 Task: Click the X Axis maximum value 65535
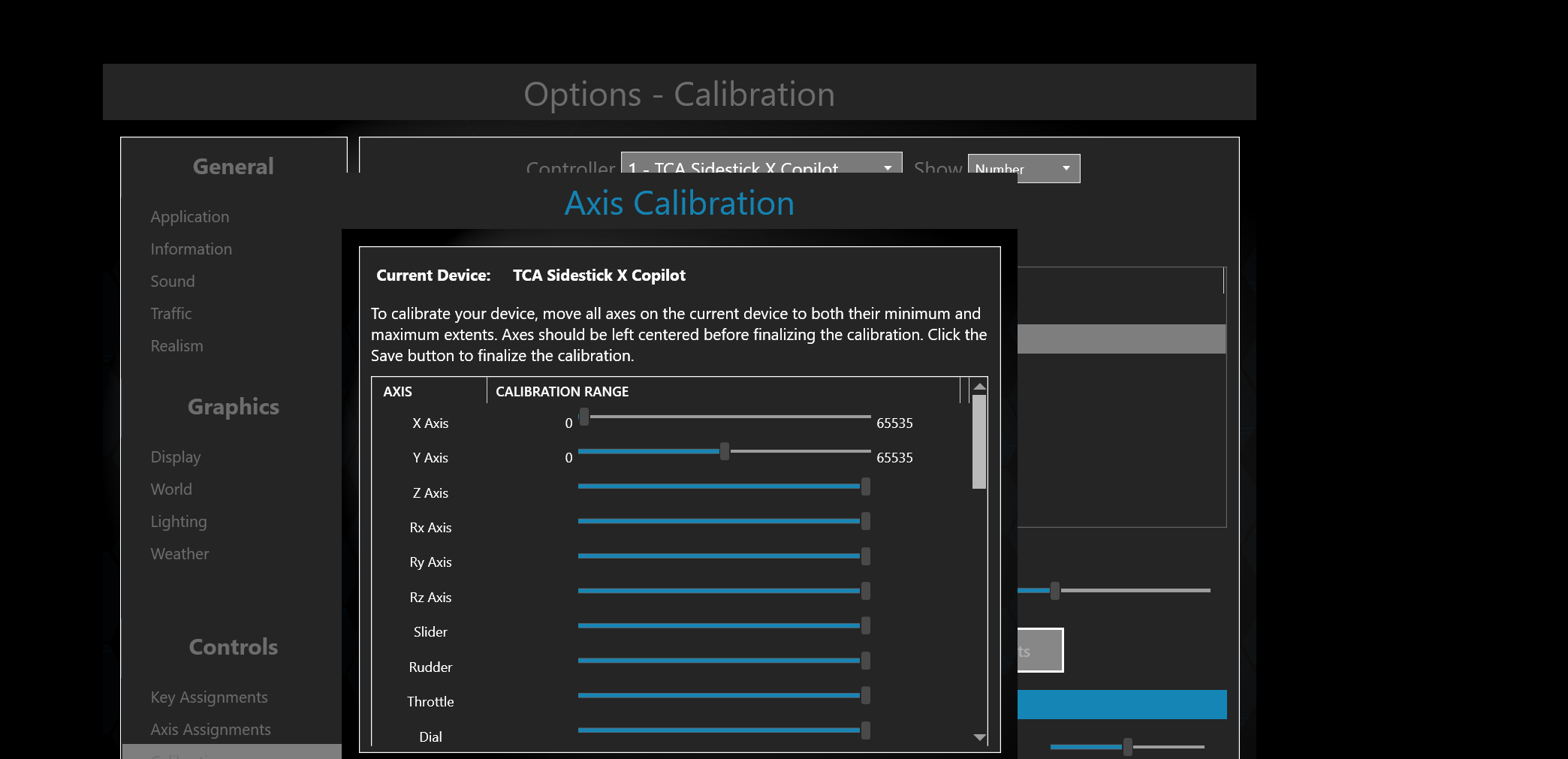[894, 423]
